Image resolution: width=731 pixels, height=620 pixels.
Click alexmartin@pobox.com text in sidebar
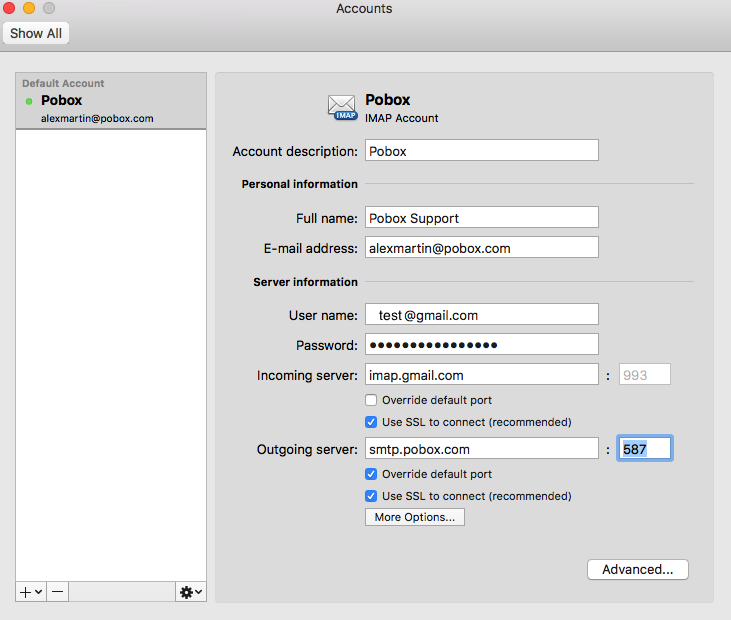(x=97, y=118)
